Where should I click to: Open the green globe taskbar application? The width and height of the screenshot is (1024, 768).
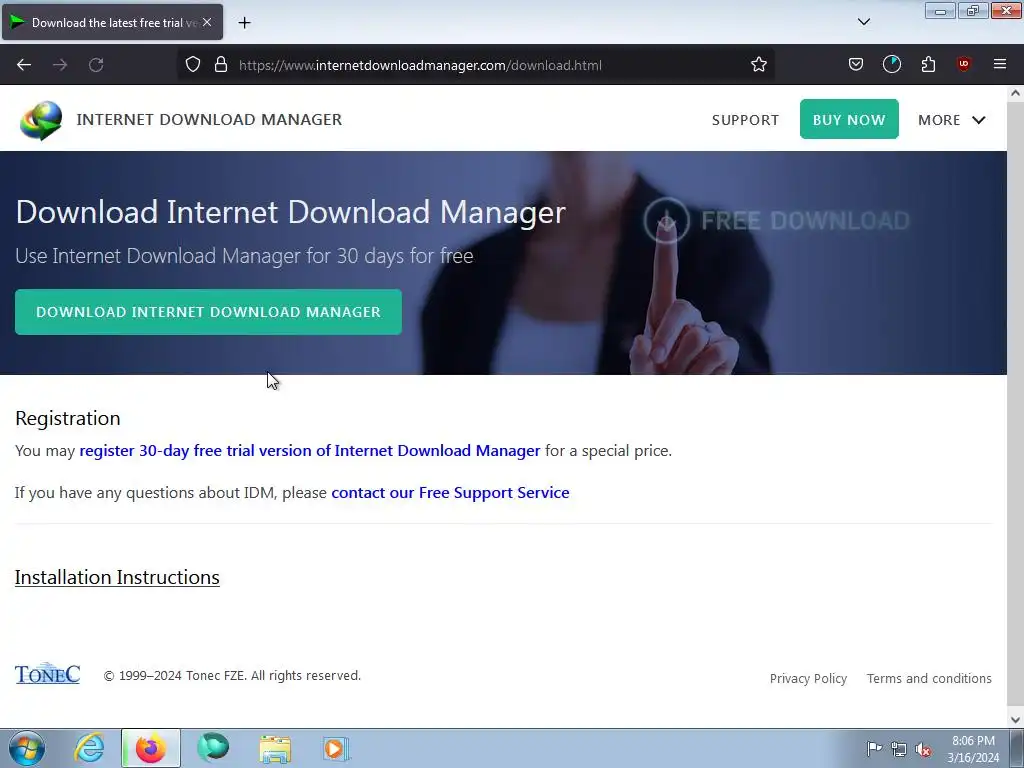click(213, 748)
